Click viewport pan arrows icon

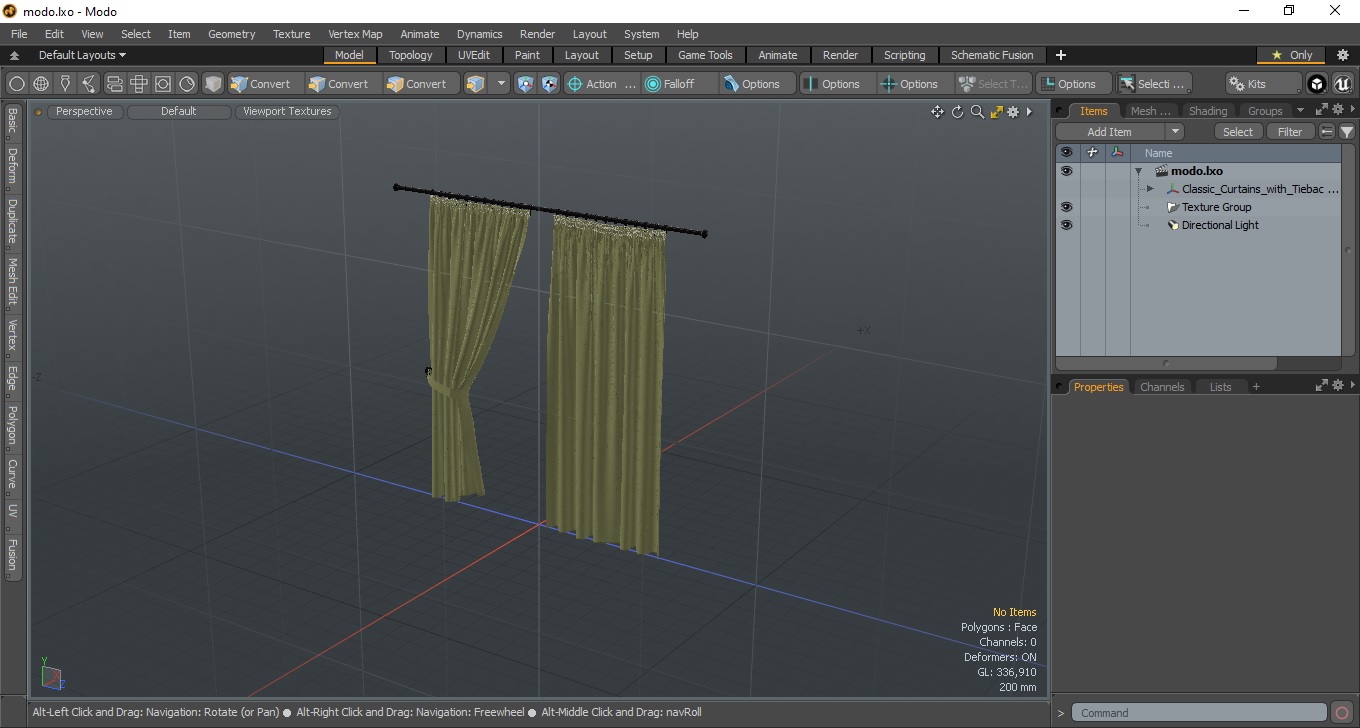[x=937, y=112]
